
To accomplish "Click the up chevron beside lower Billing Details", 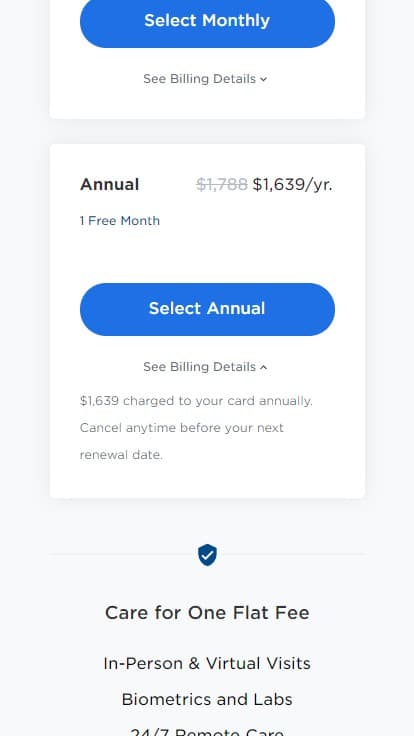I will (264, 367).
